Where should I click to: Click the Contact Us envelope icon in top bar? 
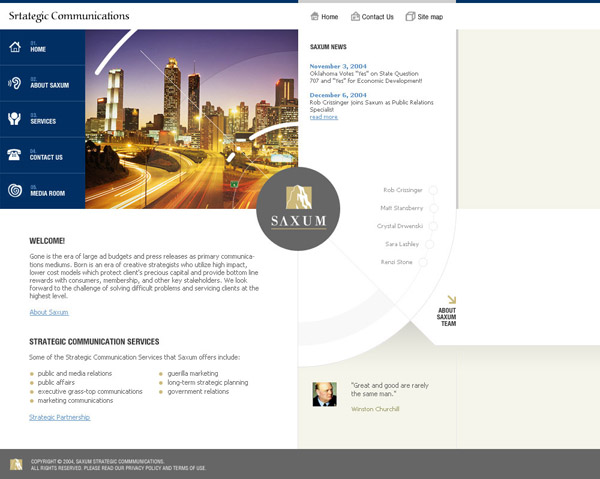(x=354, y=17)
